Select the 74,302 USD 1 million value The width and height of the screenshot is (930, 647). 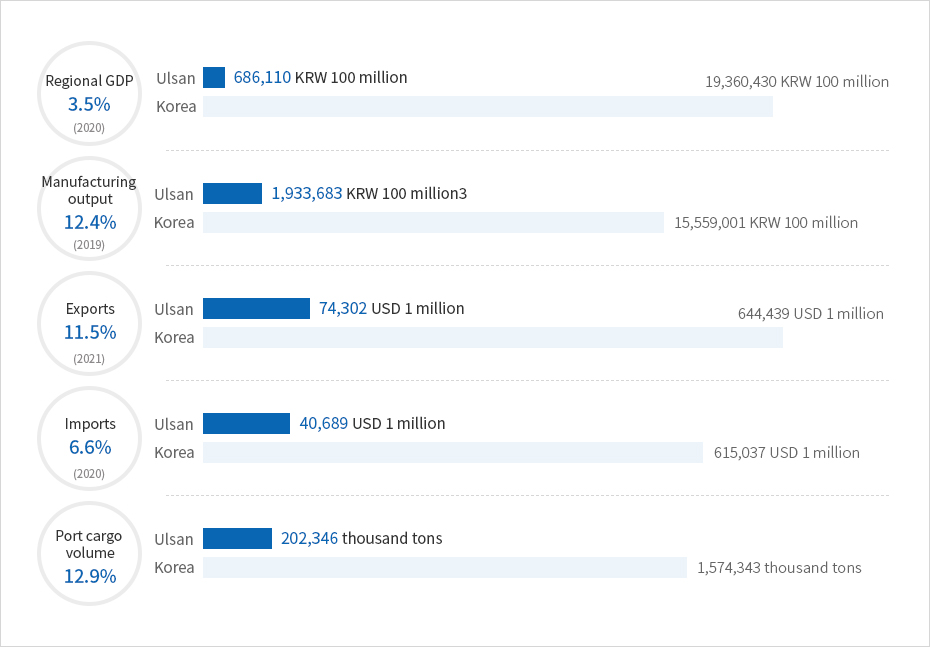(x=391, y=309)
